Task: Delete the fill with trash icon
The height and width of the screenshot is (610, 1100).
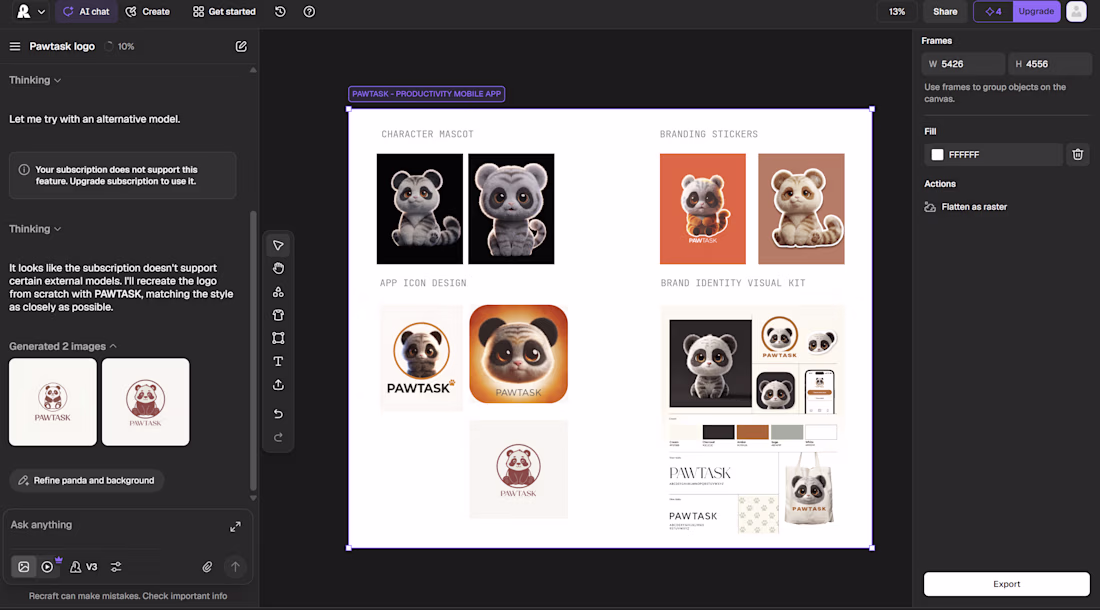Action: (1078, 154)
